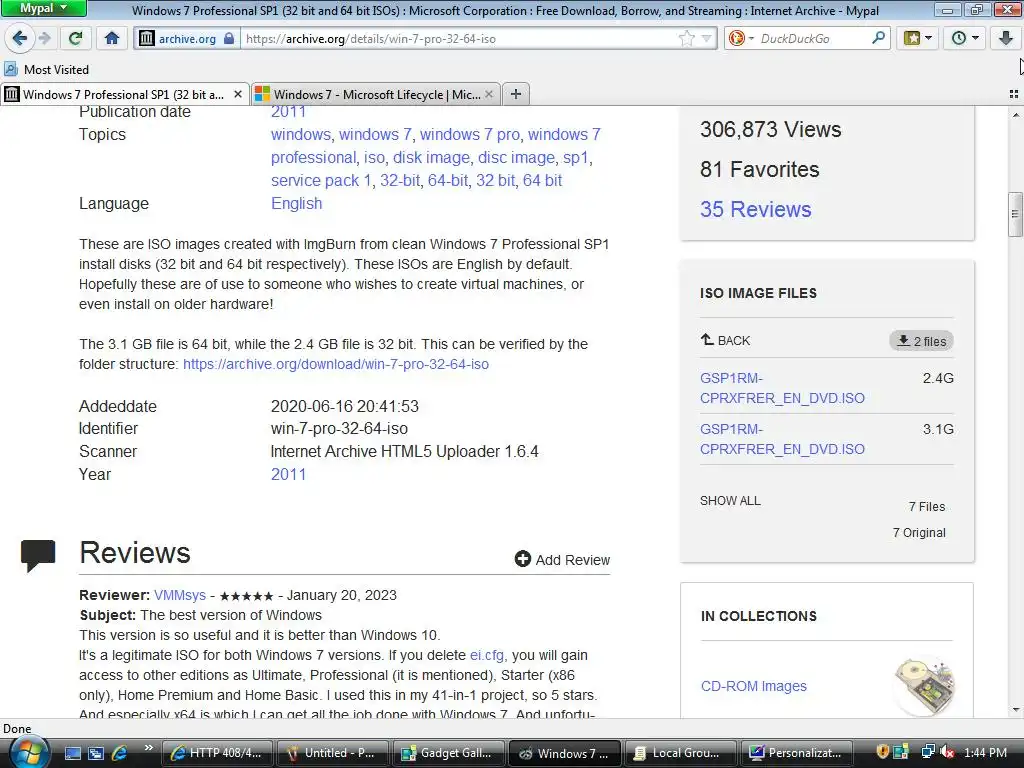Click the English language link

click(296, 203)
